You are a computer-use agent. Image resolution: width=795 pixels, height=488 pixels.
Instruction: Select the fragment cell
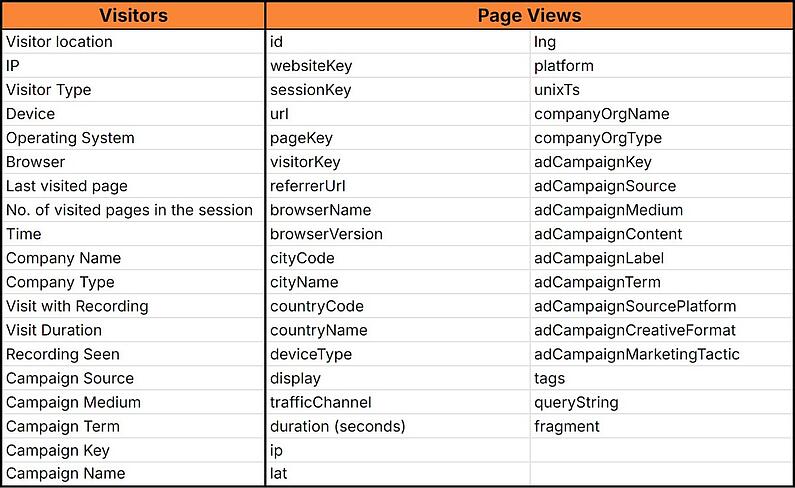pos(662,426)
